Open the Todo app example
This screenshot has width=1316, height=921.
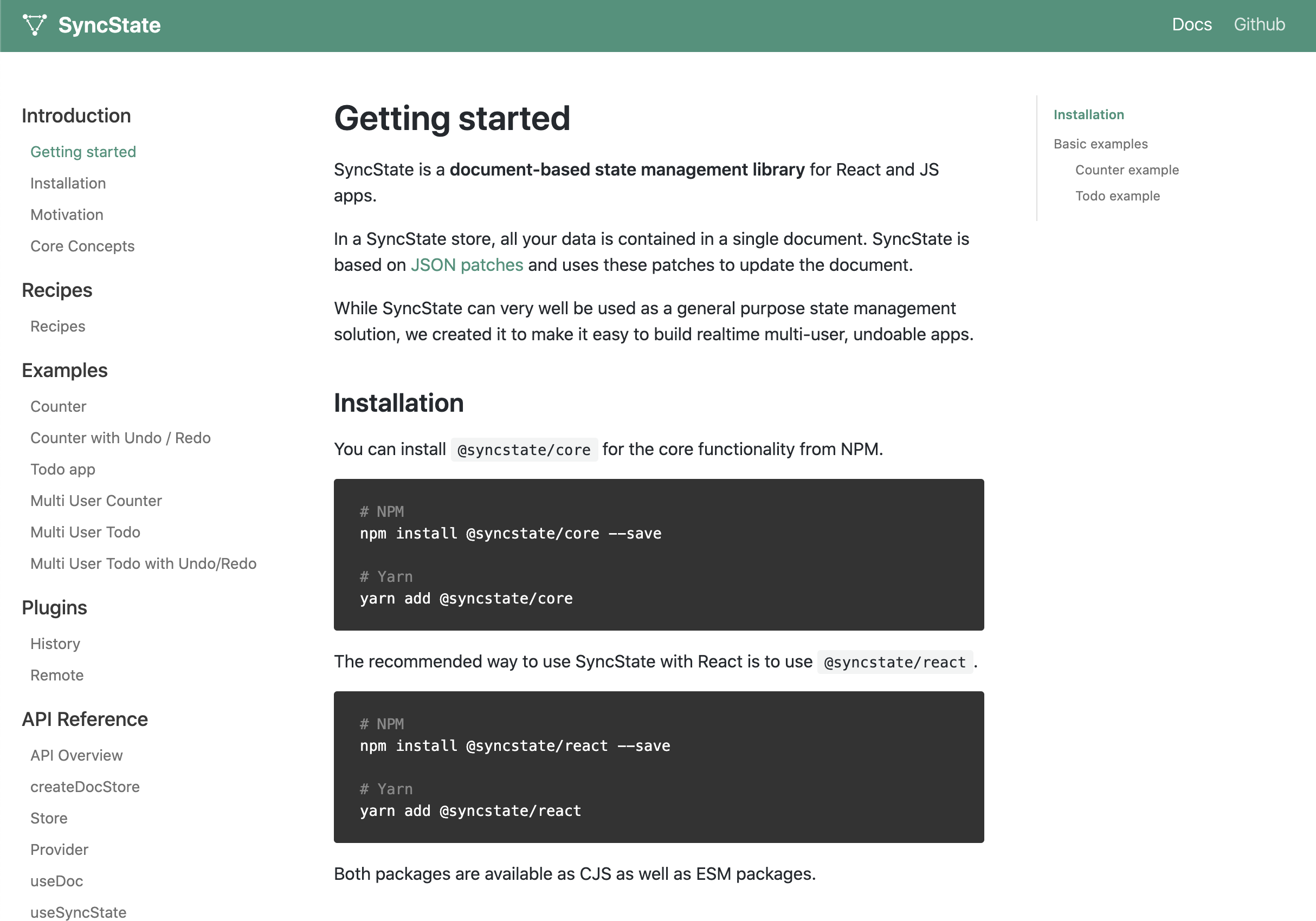pyautogui.click(x=62, y=470)
